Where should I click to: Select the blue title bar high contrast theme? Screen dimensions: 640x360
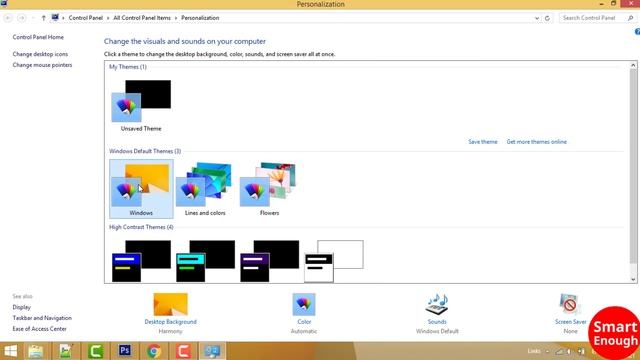[x=141, y=260]
